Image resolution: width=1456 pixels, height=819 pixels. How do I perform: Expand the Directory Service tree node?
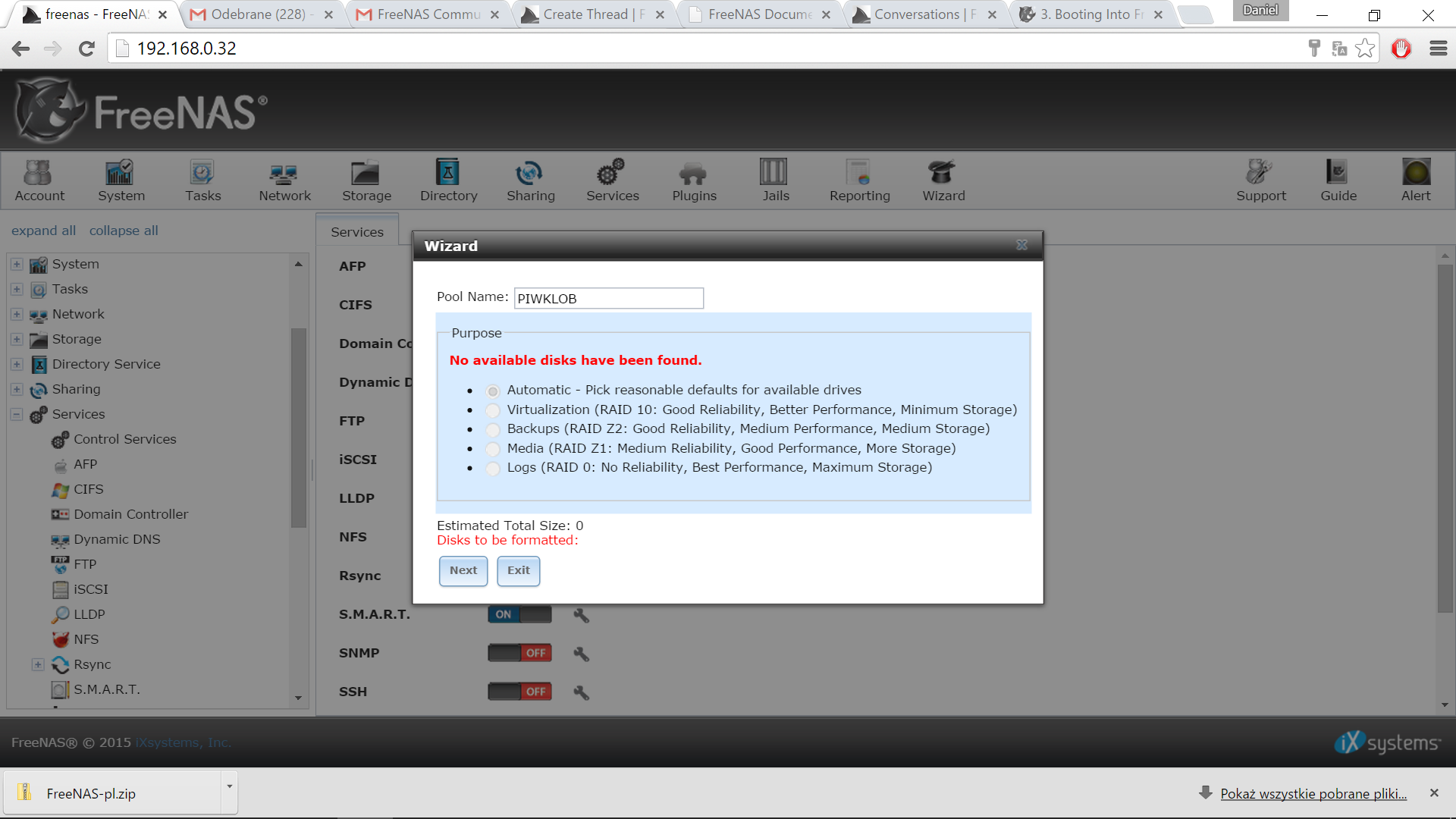pos(17,364)
